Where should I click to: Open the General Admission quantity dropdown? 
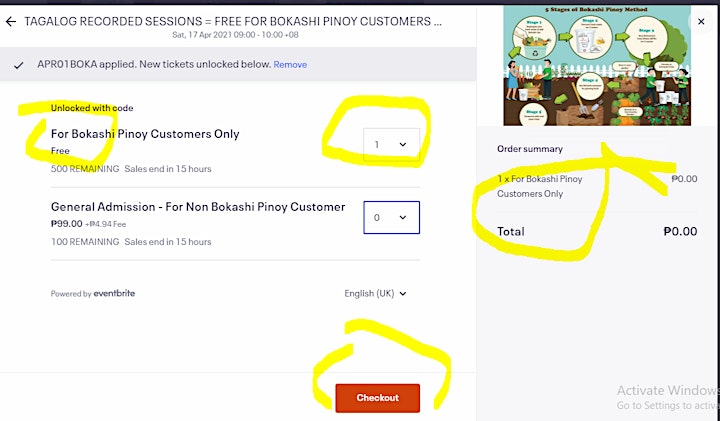(391, 218)
